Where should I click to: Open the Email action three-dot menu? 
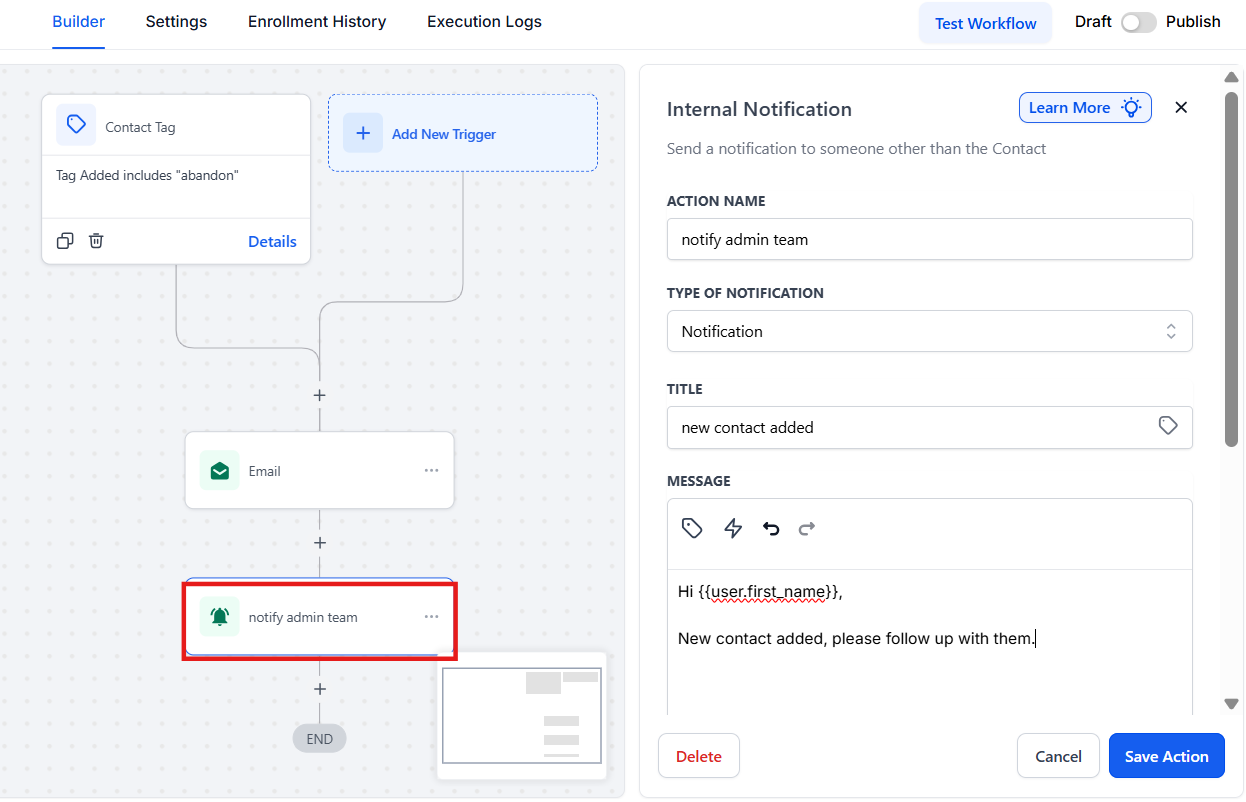431,470
